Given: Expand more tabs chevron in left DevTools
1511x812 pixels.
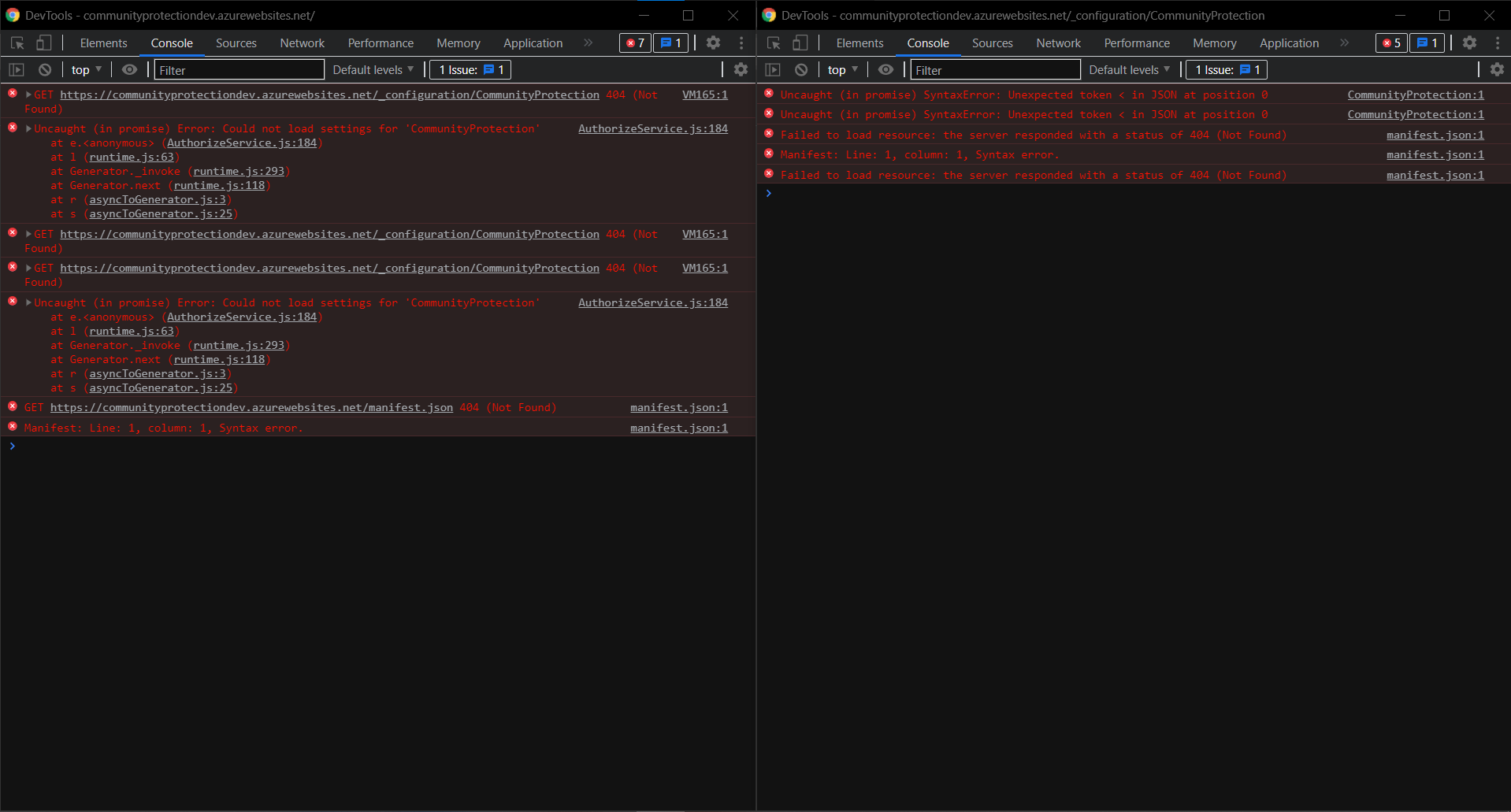Looking at the screenshot, I should 588,43.
